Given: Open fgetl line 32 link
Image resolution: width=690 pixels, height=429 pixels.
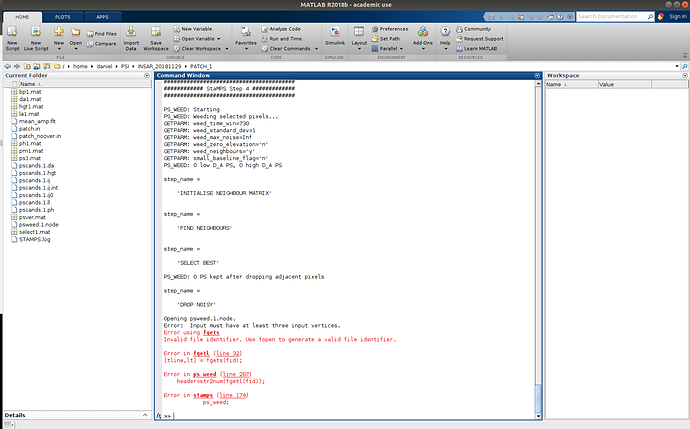Looking at the screenshot, I should coord(229,353).
